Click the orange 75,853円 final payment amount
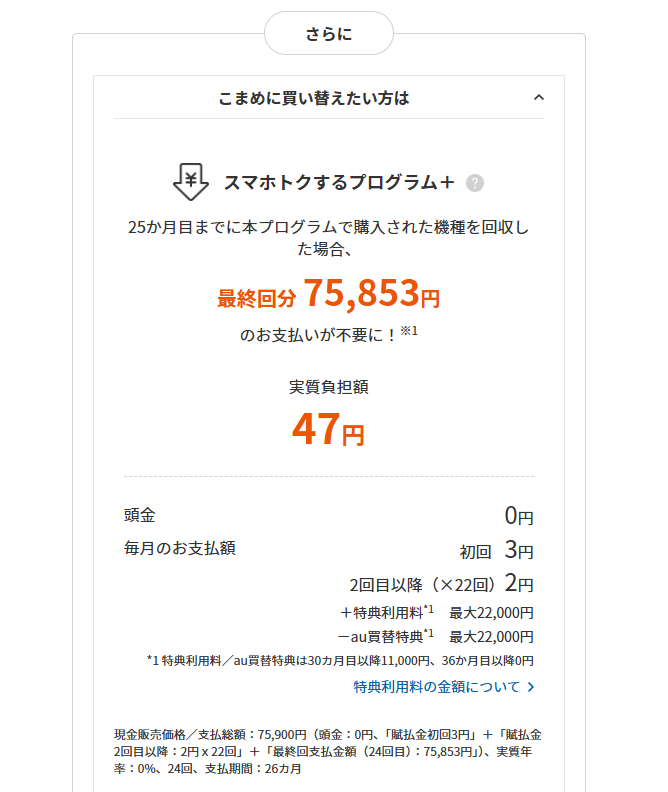This screenshot has width=668, height=792. click(371, 294)
